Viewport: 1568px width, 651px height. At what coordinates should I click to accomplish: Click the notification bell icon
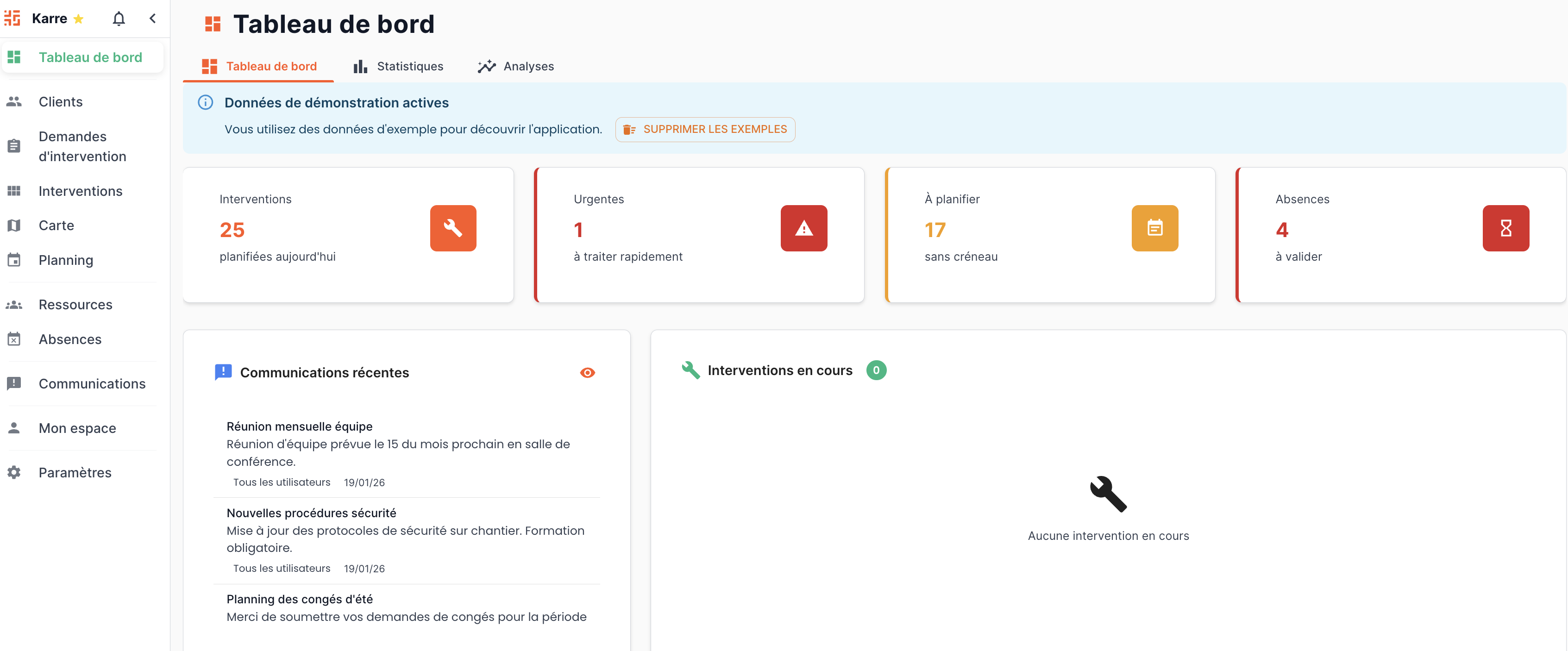coord(119,19)
